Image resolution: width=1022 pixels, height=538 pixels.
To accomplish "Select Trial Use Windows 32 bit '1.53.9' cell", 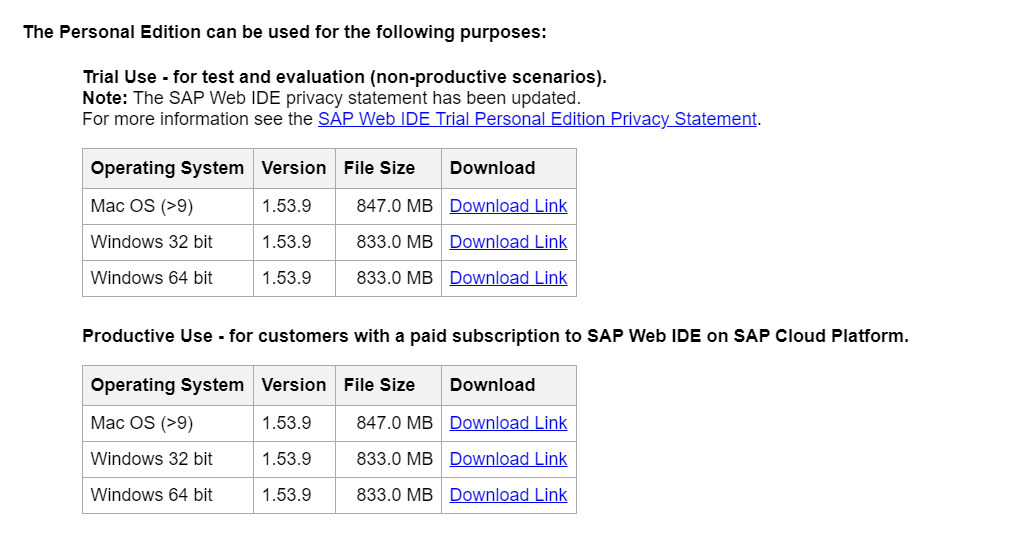I will pos(294,242).
